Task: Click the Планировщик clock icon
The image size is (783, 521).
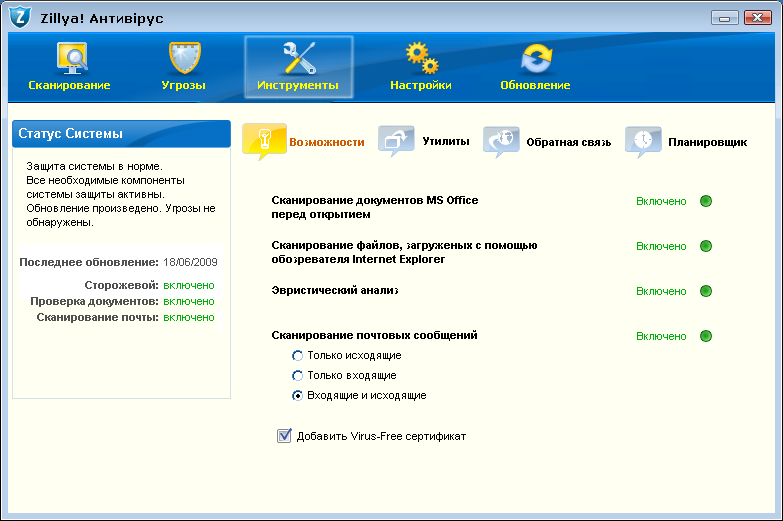Action: click(643, 142)
